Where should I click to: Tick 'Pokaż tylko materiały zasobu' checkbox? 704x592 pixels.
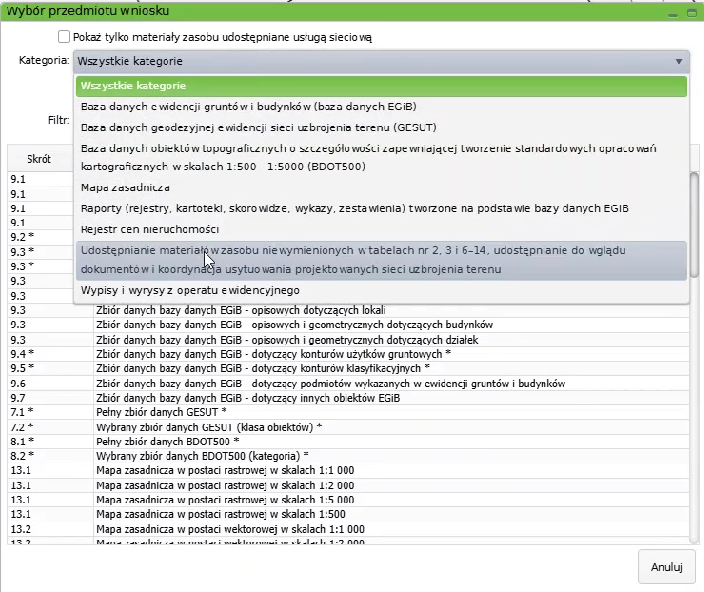pos(65,37)
